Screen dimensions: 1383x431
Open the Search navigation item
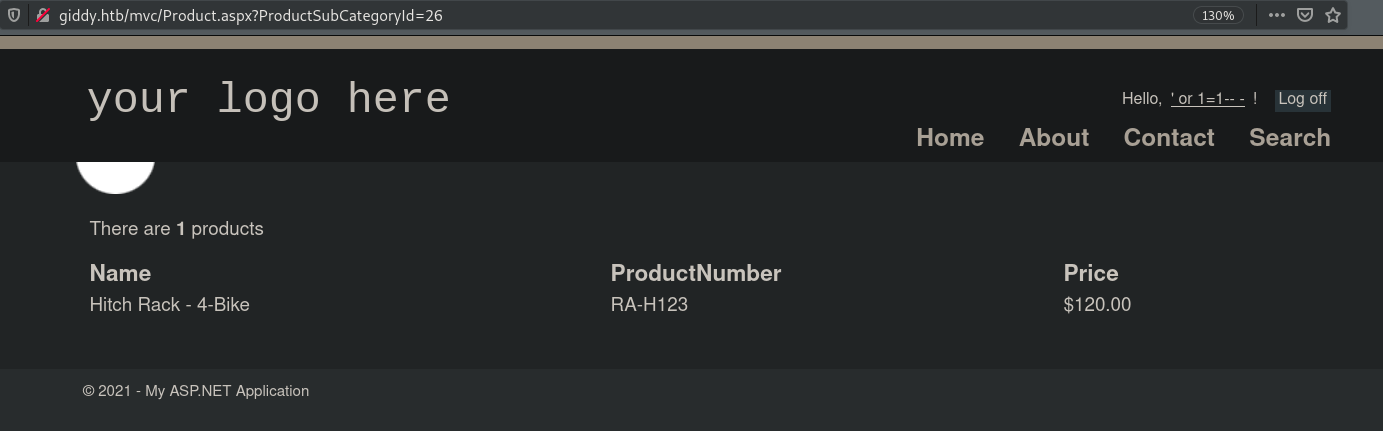click(x=1289, y=138)
